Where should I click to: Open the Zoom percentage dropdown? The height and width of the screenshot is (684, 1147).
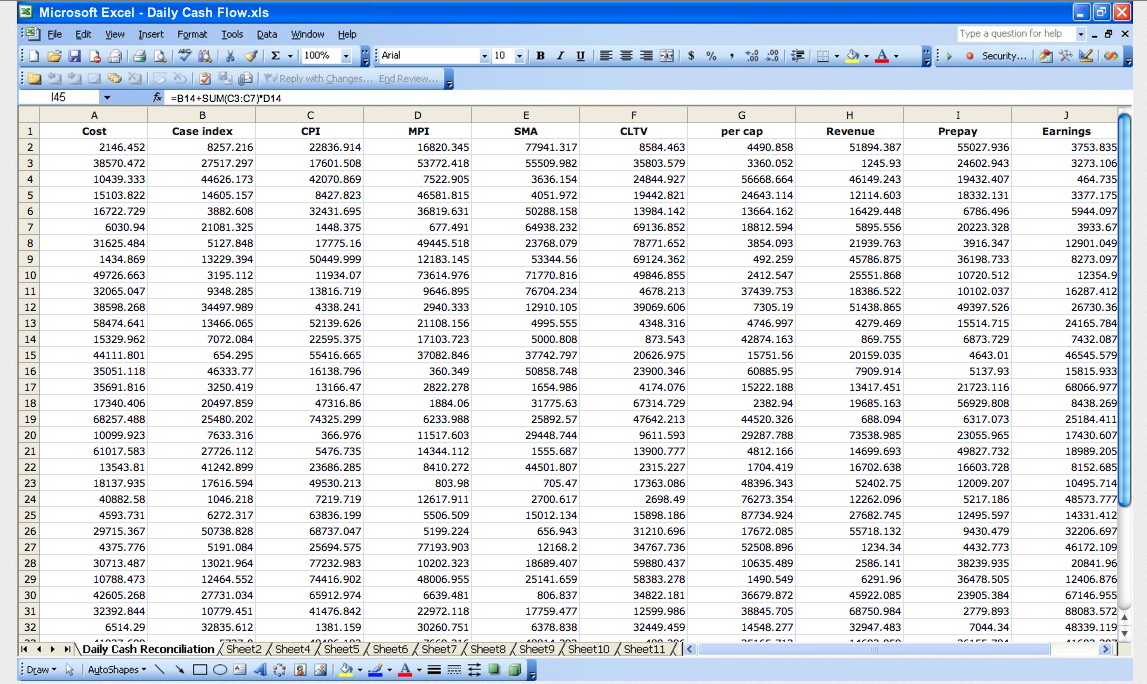[346, 56]
